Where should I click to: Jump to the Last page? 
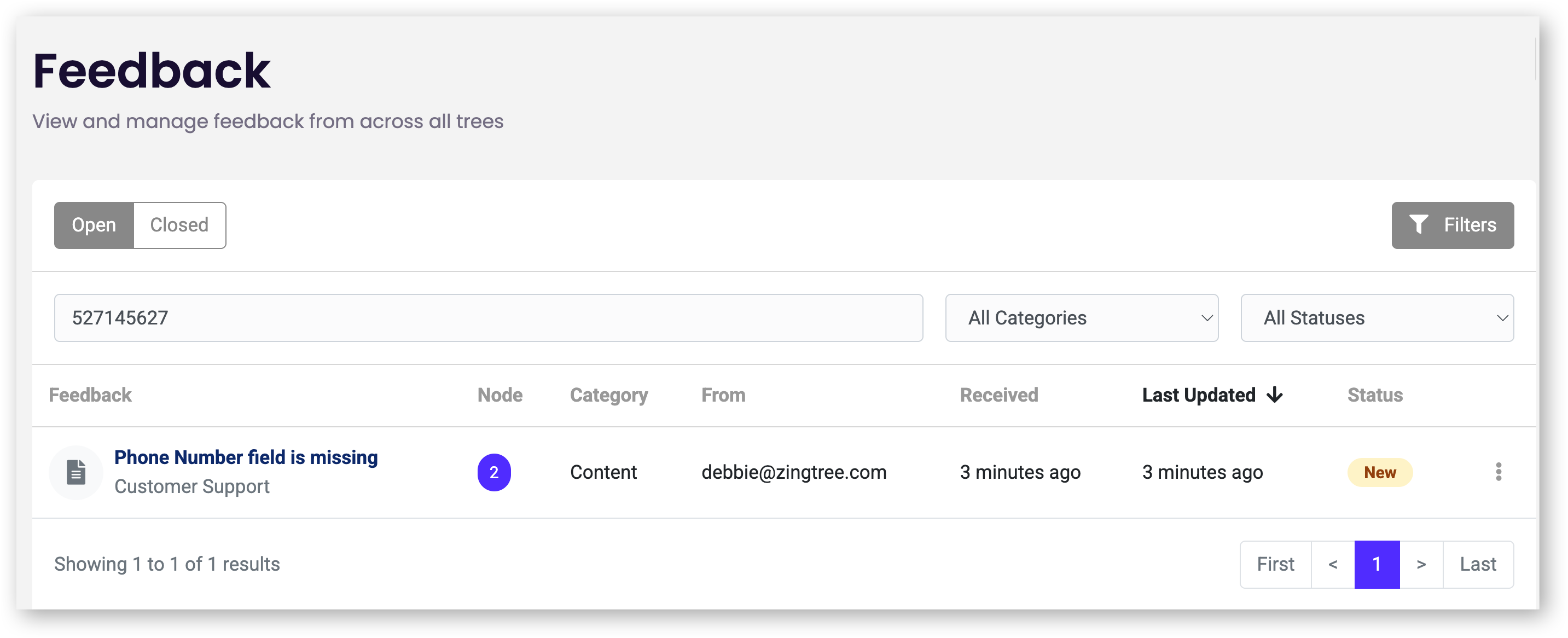pos(1477,564)
